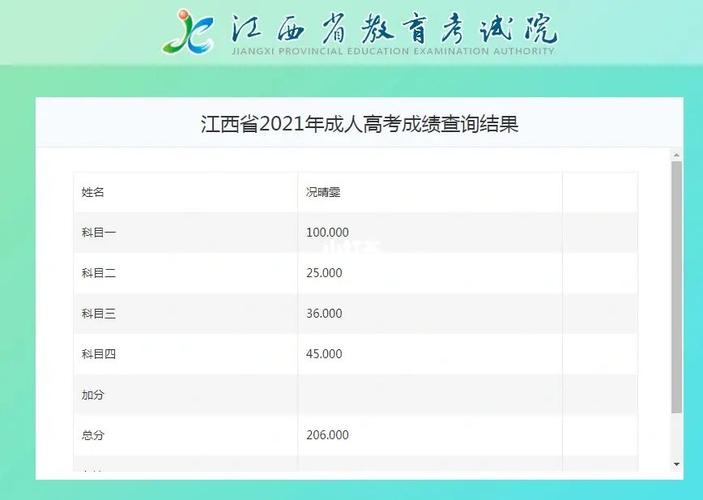Click the Jiangxi Education Examination Authority logo
Screen dimensions: 703x500
point(188,31)
